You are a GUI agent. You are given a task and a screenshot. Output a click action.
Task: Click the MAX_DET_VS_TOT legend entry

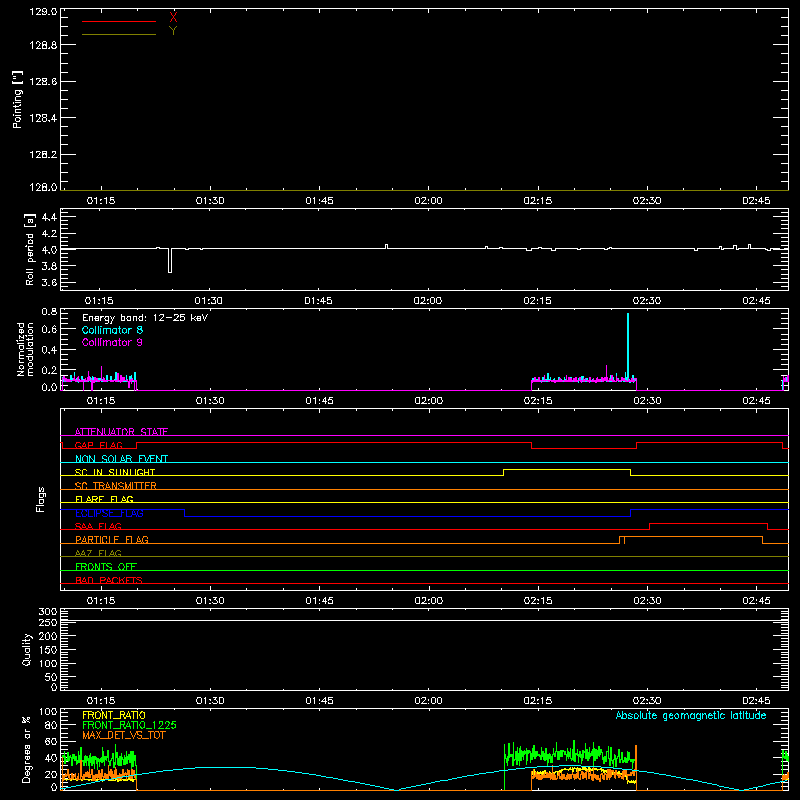[x=124, y=735]
